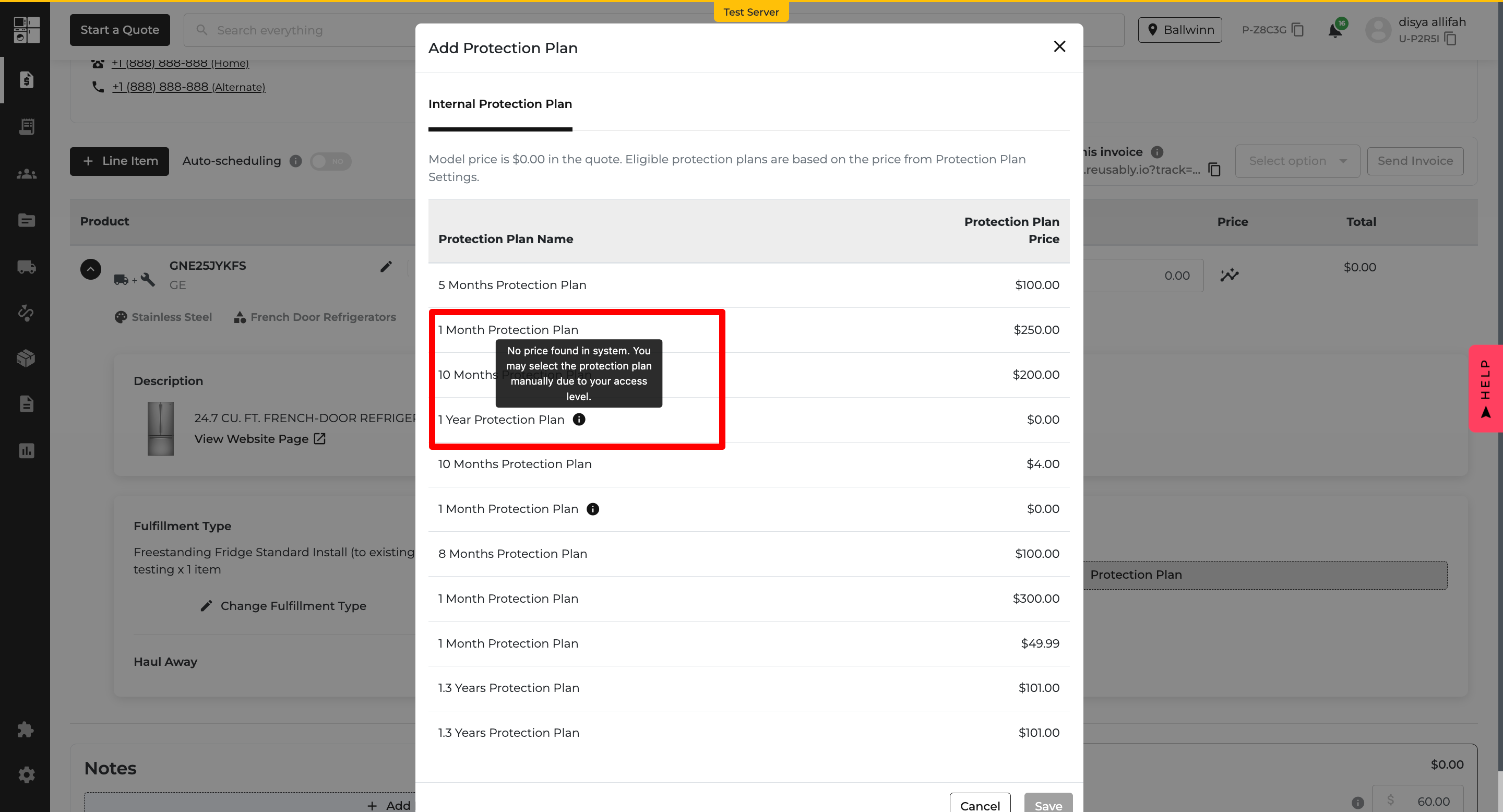Cancel the Add Protection Plan dialog

point(980,803)
